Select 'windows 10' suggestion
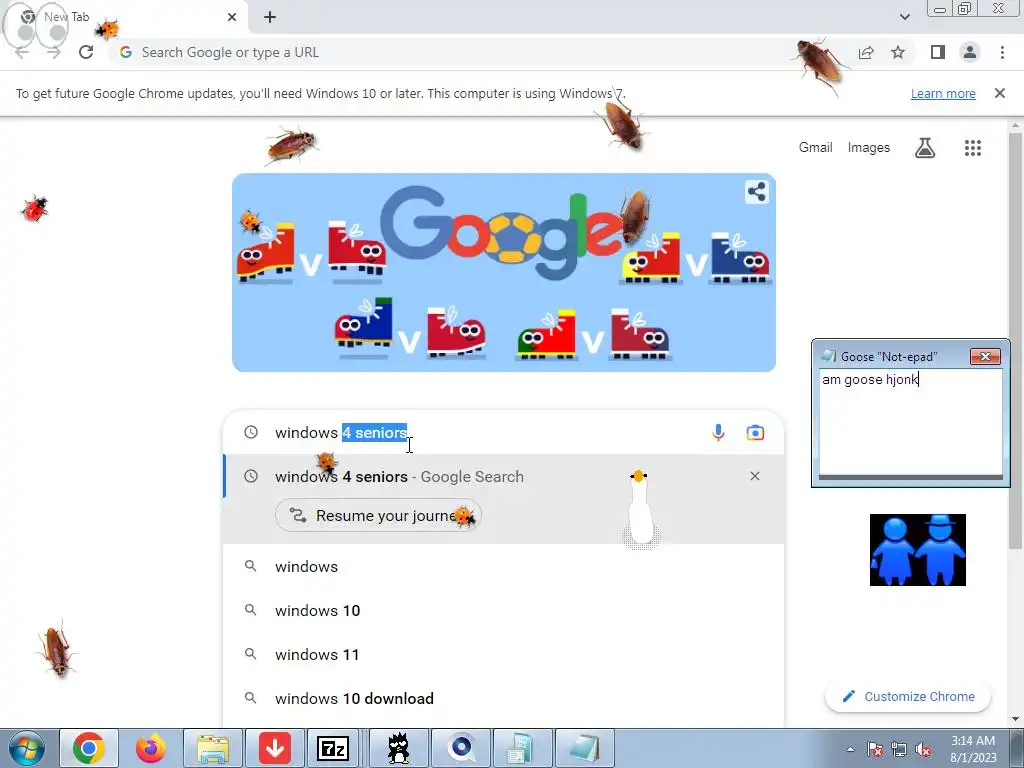 pyautogui.click(x=503, y=611)
